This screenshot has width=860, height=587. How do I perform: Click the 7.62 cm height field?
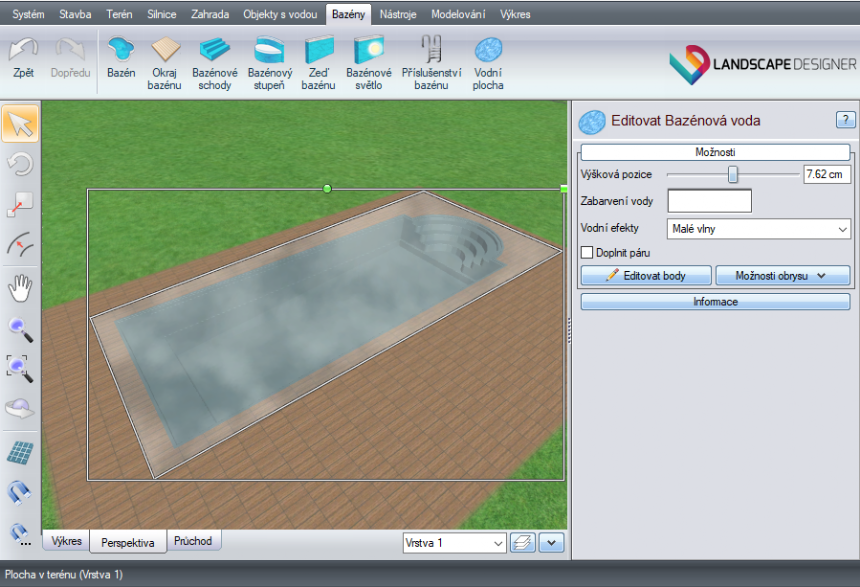(x=827, y=174)
